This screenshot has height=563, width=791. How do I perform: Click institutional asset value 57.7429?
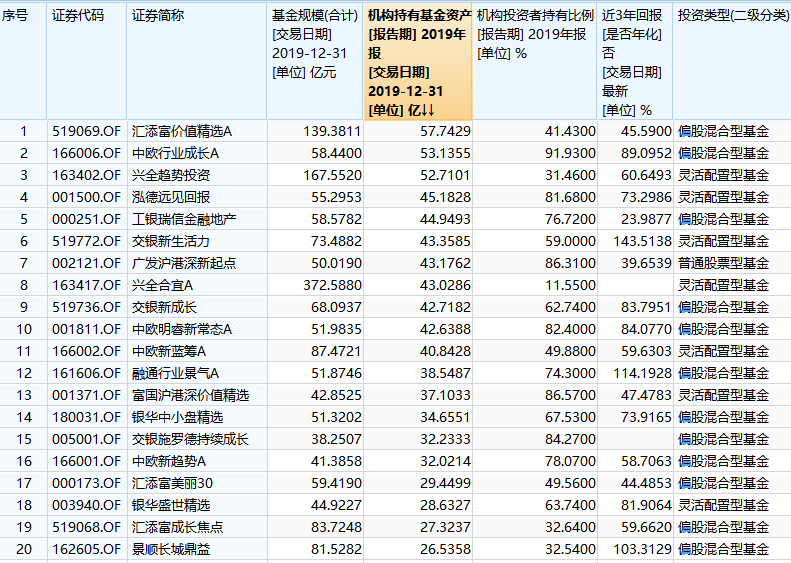445,132
